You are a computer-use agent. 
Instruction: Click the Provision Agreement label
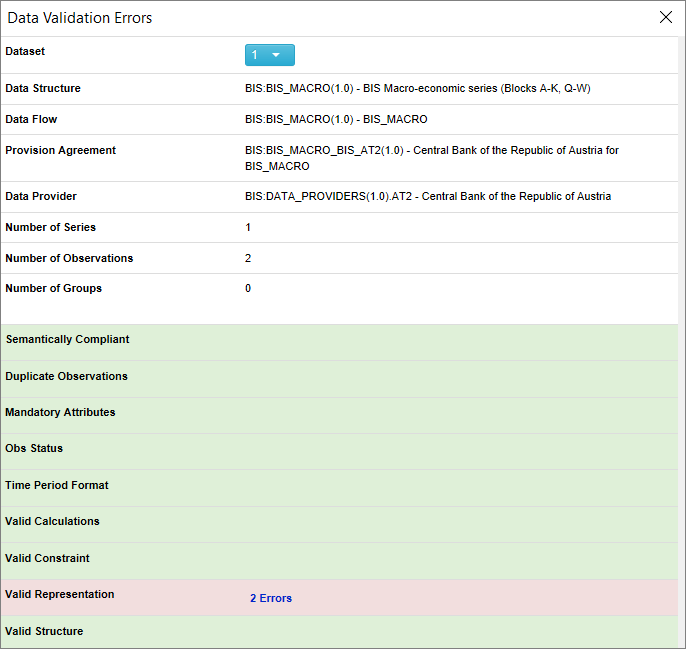click(60, 150)
